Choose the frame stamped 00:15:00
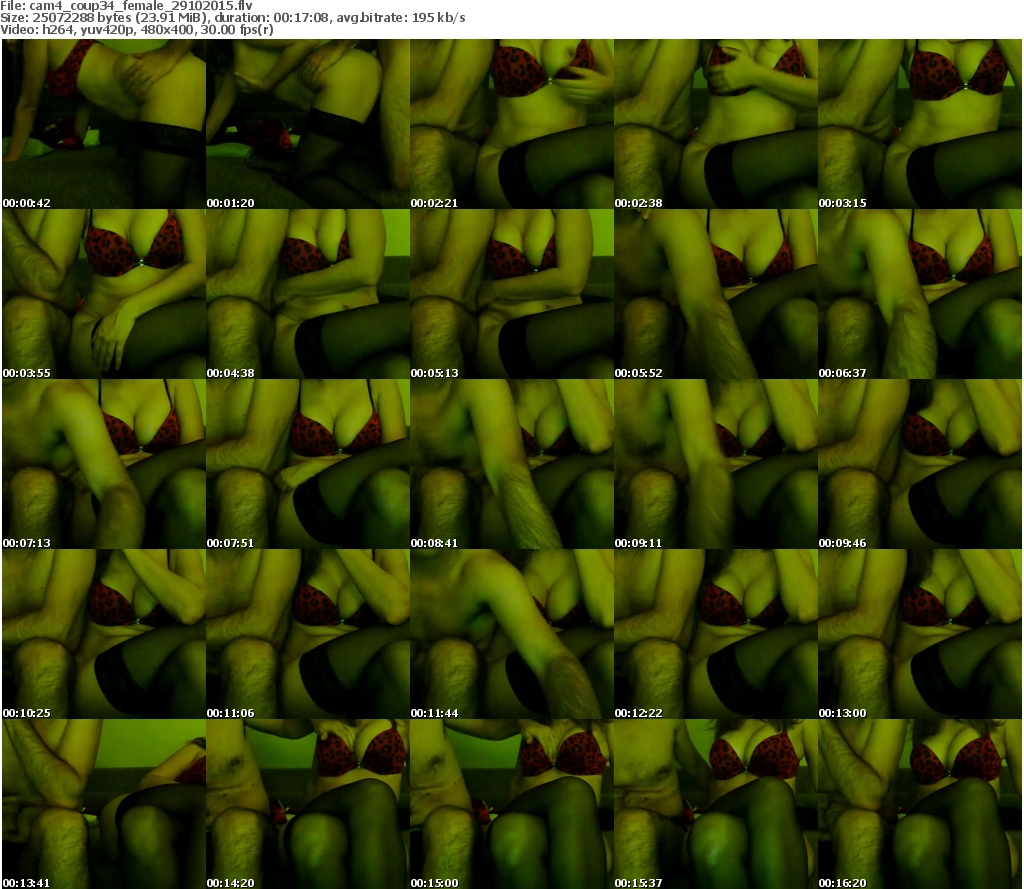1024x889 pixels. [512, 804]
